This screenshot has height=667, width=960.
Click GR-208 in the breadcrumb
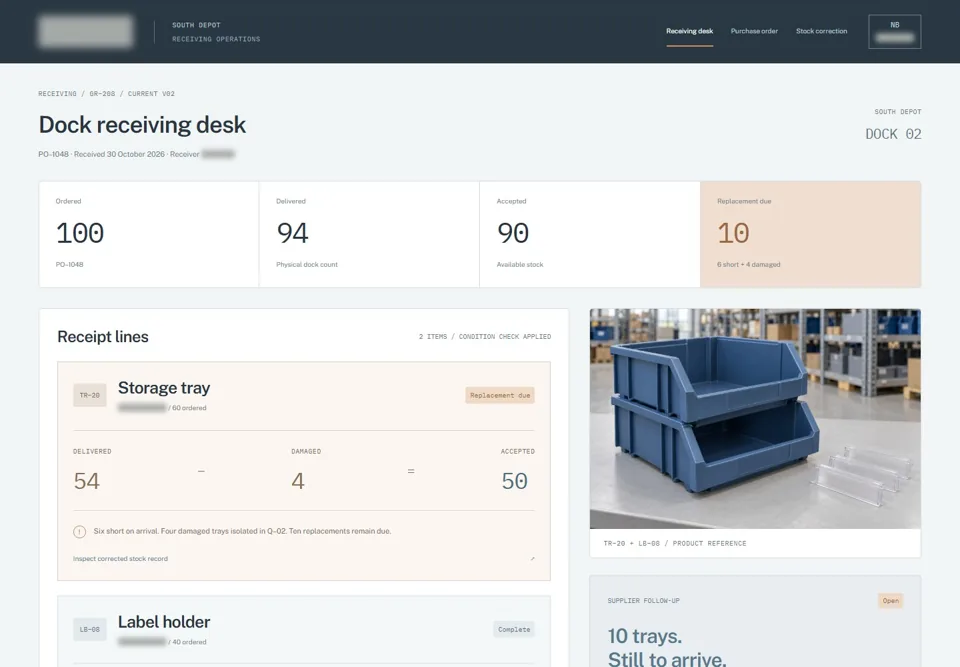coord(102,94)
